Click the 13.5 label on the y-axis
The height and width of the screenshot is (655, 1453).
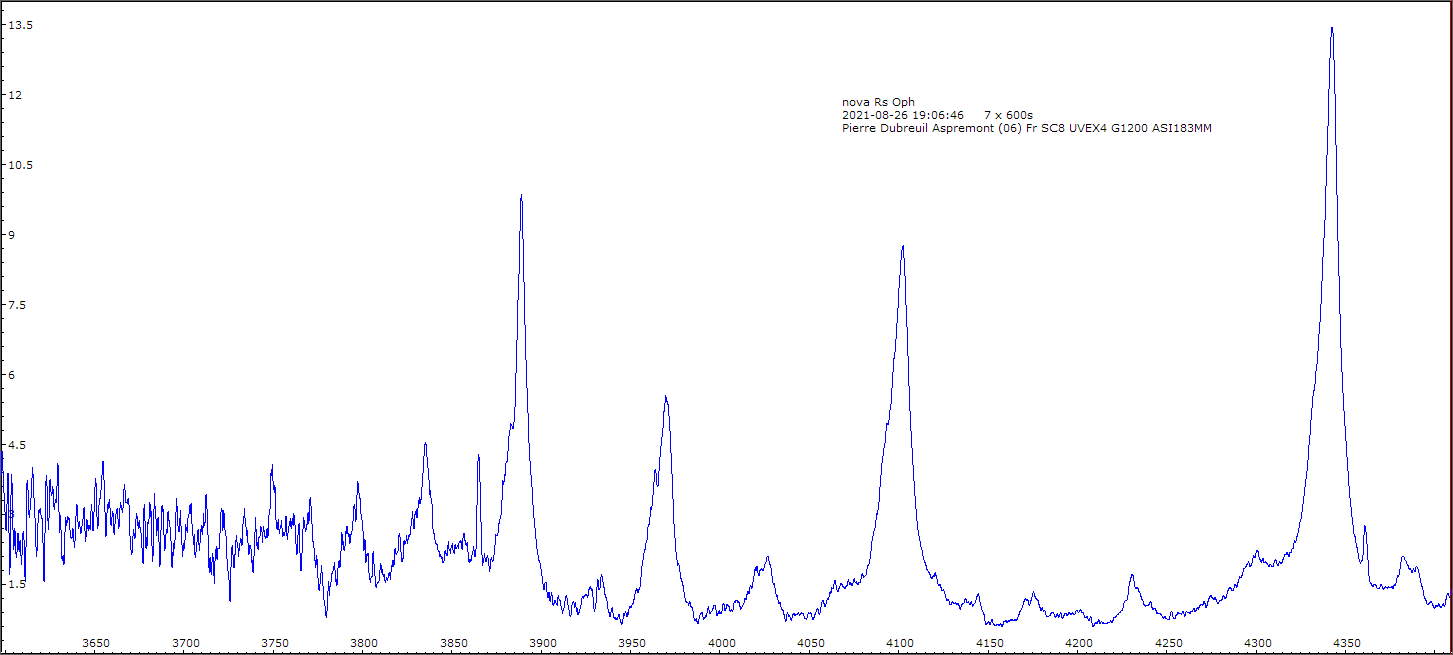click(x=21, y=25)
